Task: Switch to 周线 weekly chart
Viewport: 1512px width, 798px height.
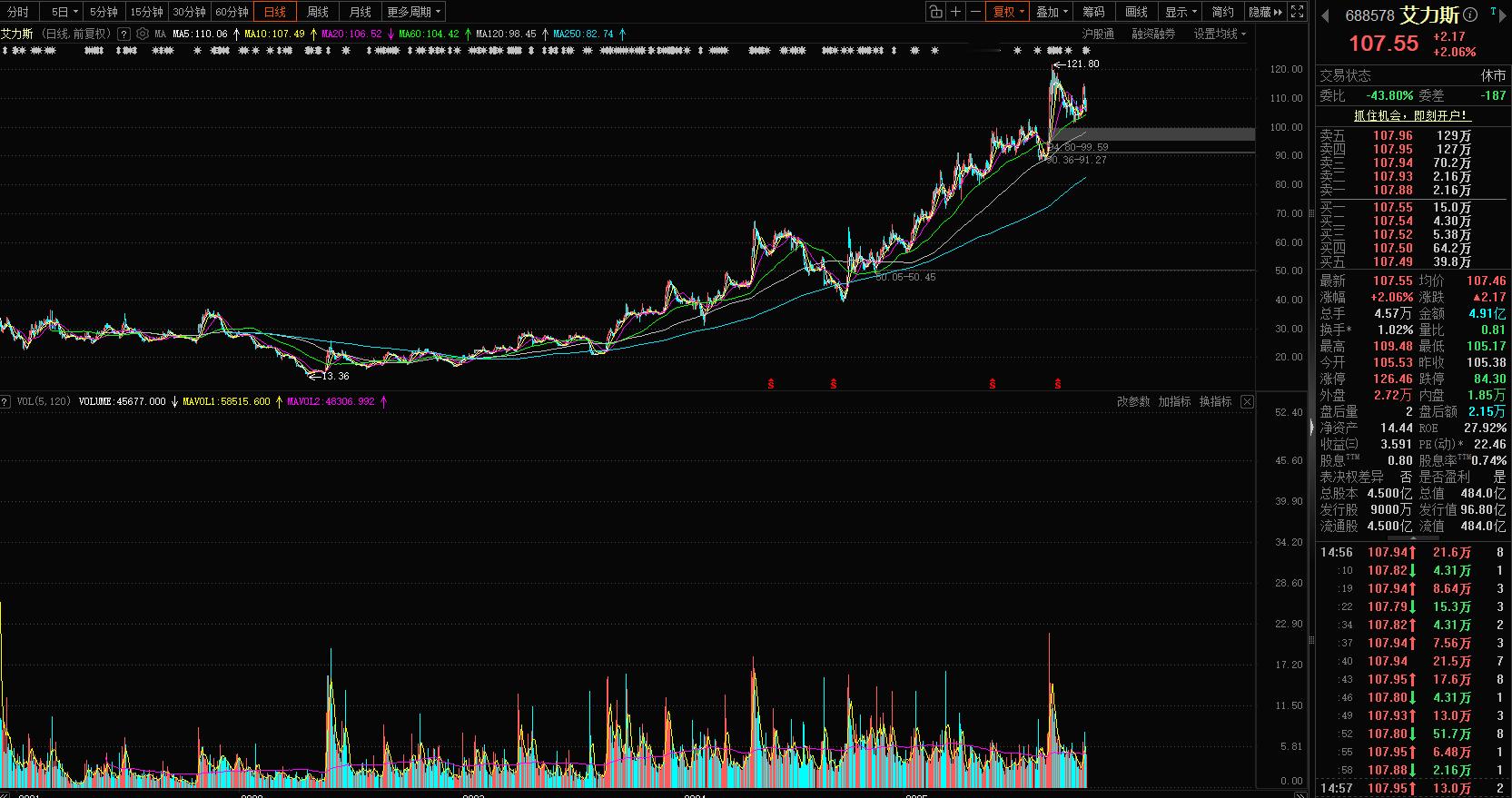Action: 318,12
